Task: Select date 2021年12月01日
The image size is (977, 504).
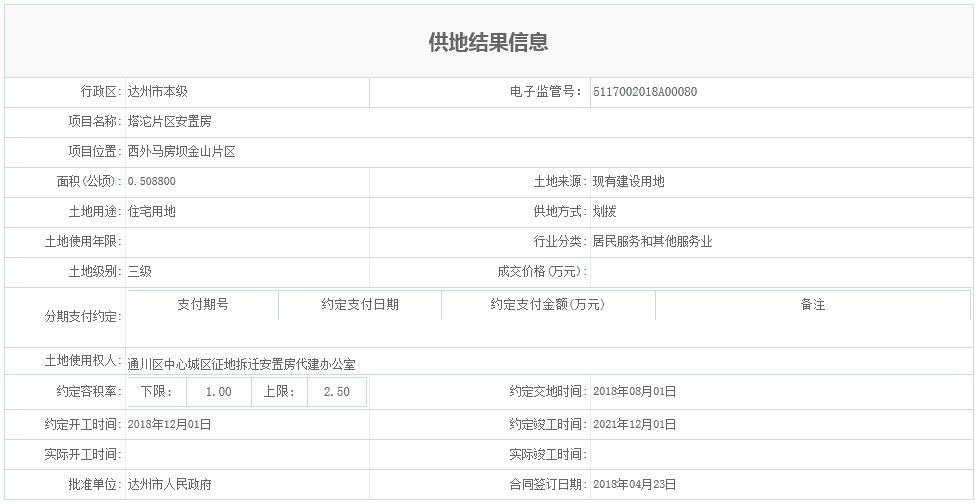Action: (634, 424)
